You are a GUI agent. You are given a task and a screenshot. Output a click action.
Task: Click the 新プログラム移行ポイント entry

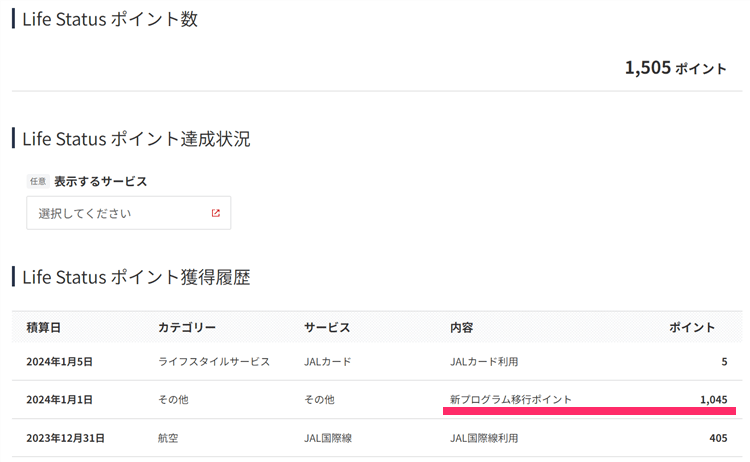click(511, 400)
